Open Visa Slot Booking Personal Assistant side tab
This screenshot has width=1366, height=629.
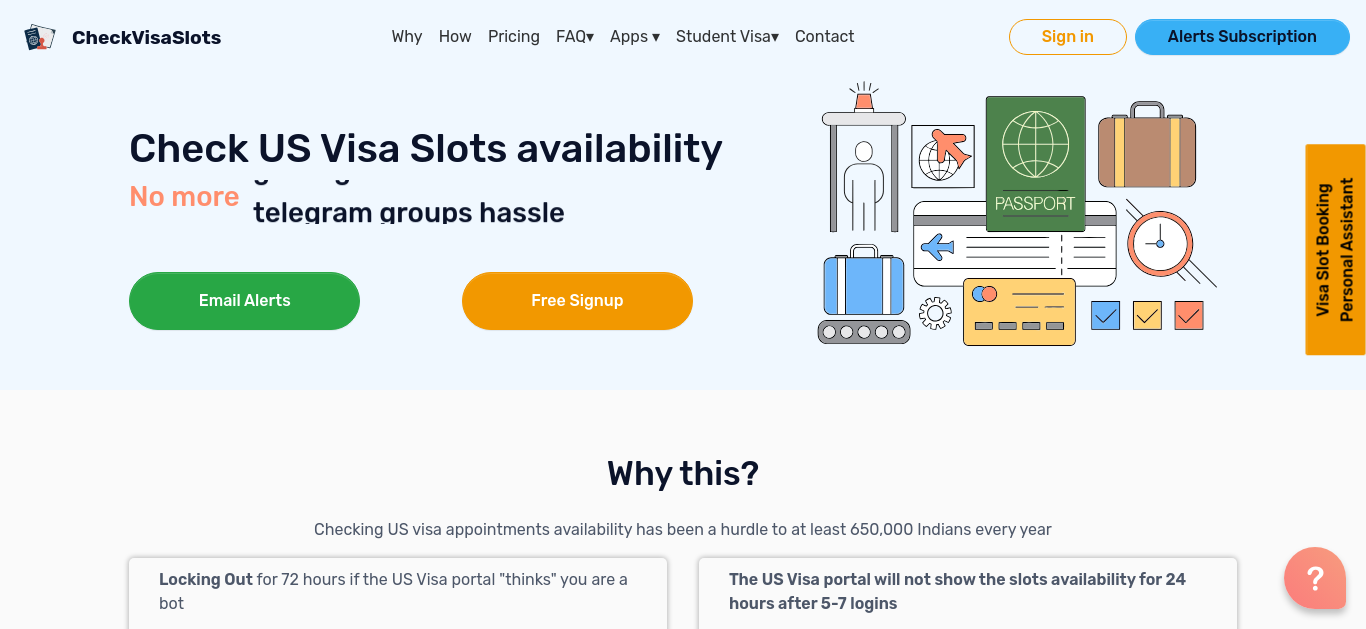coord(1335,250)
